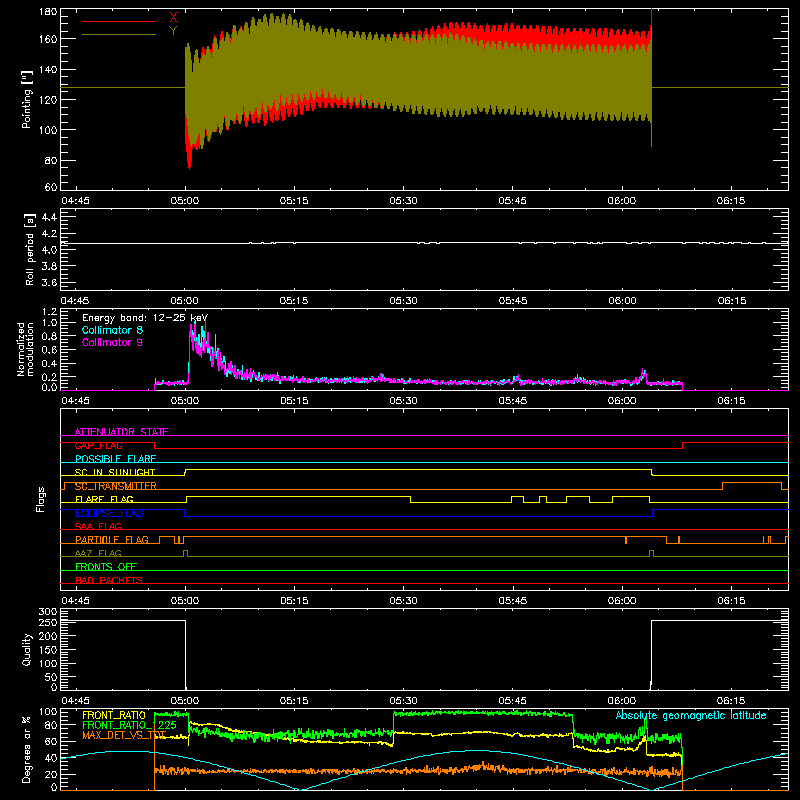Click the 05:15 label under Pointing plot
The image size is (800, 800).
pos(294,201)
